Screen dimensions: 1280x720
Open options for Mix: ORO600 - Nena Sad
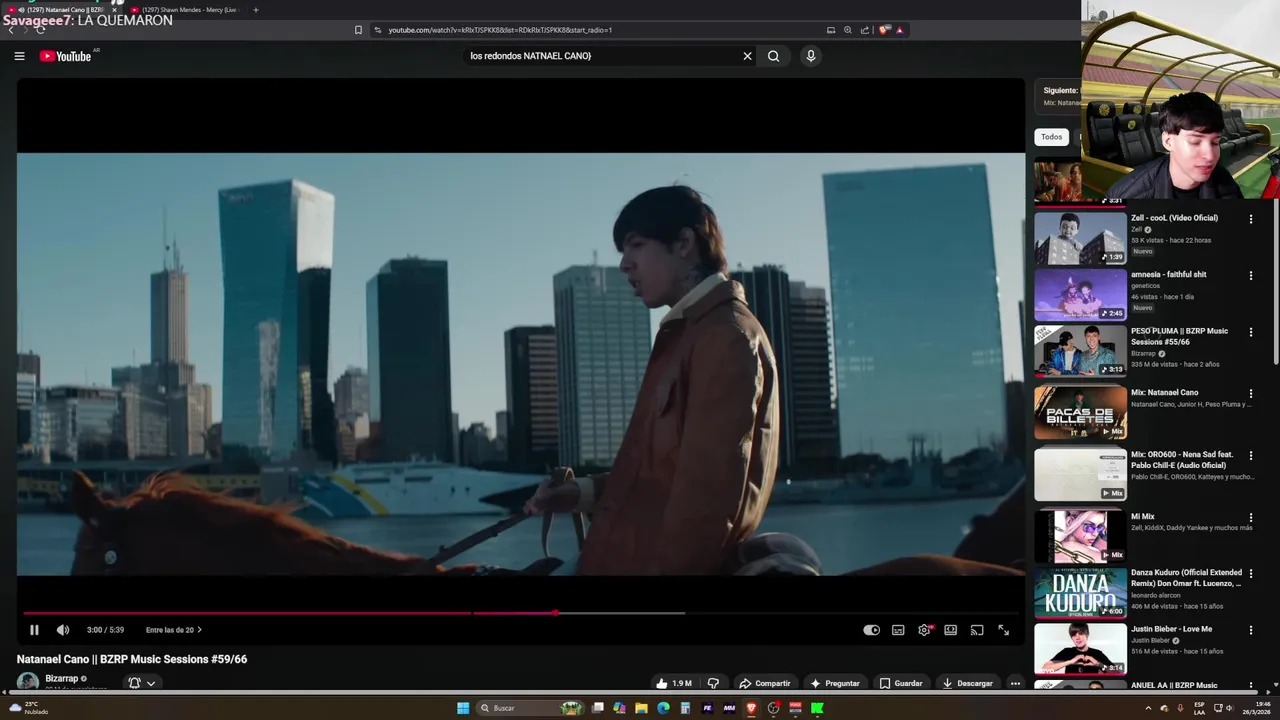click(1250, 456)
